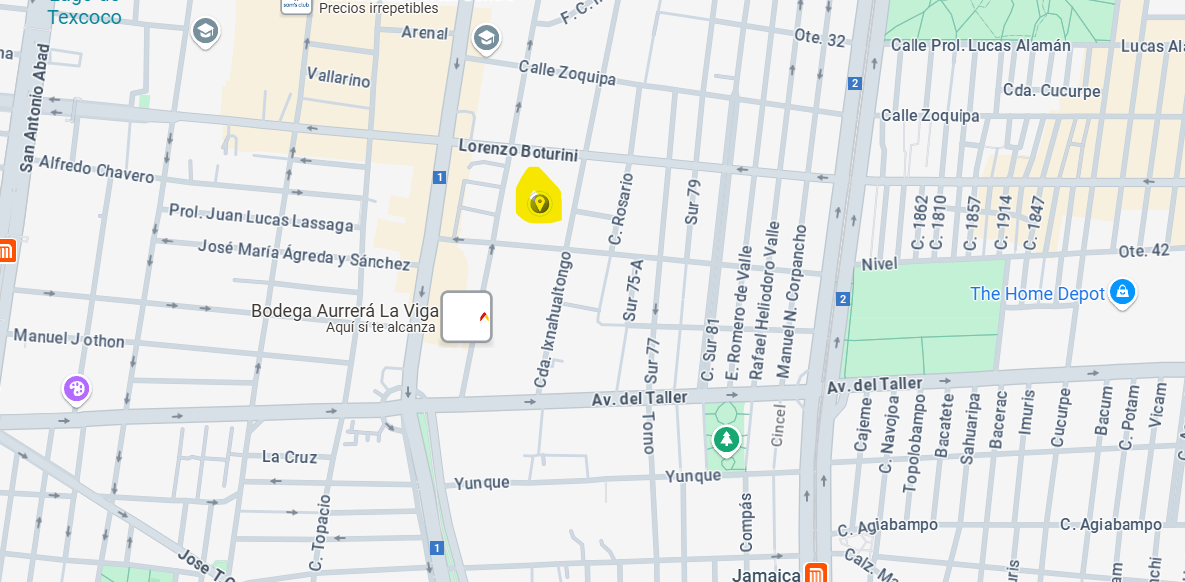Click the green tree park marker

tap(726, 439)
